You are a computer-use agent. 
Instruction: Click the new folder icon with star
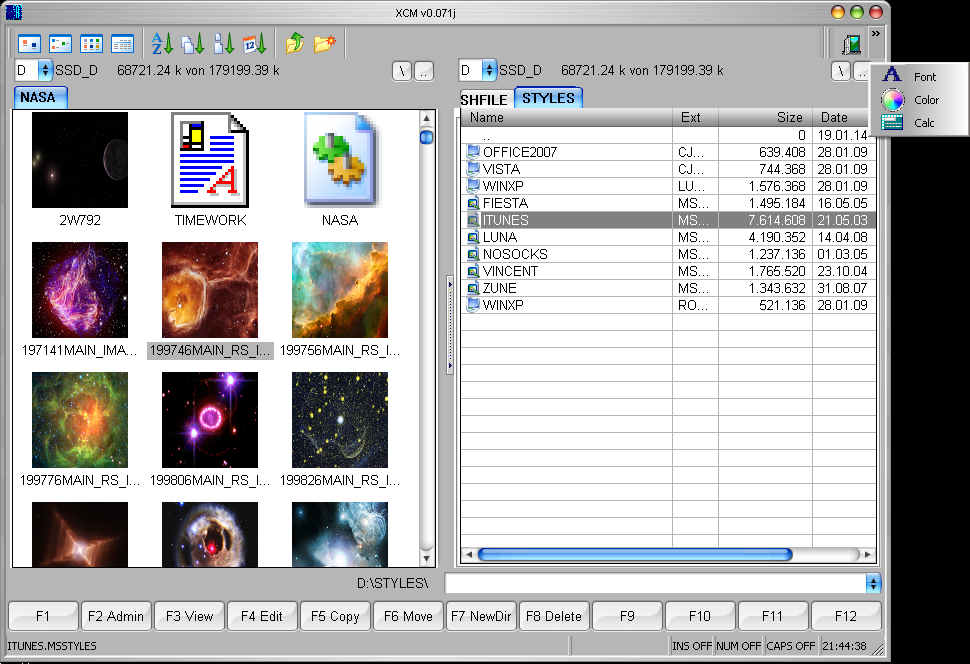(x=325, y=44)
